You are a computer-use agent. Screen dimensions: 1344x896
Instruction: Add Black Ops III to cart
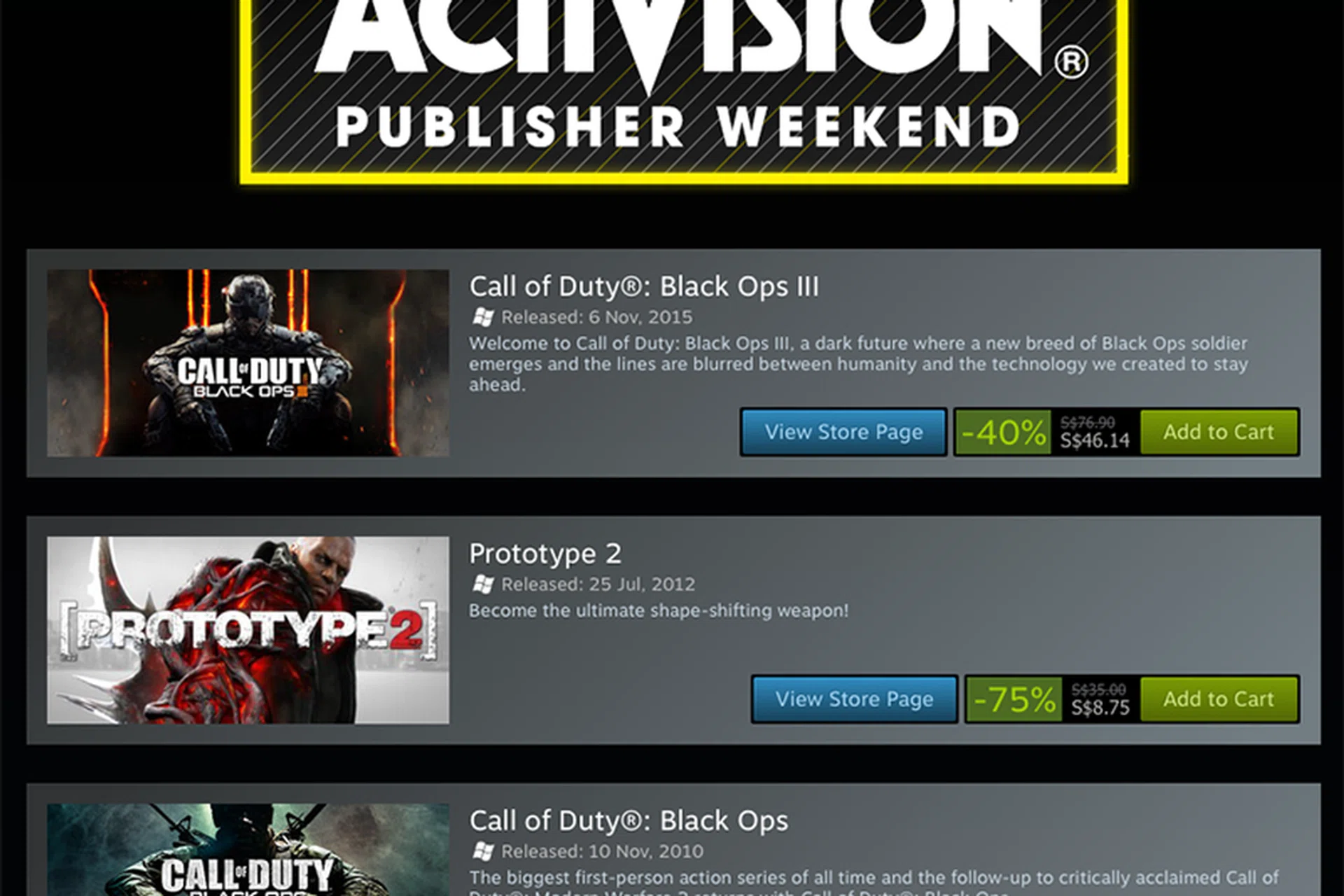tap(1219, 432)
